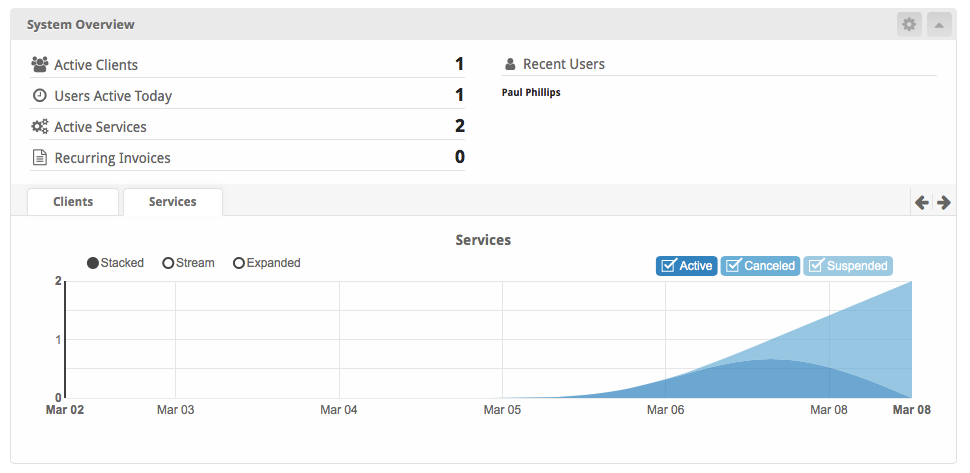The height and width of the screenshot is (473, 970).
Task: Select the Expanded chart style
Action: click(239, 263)
